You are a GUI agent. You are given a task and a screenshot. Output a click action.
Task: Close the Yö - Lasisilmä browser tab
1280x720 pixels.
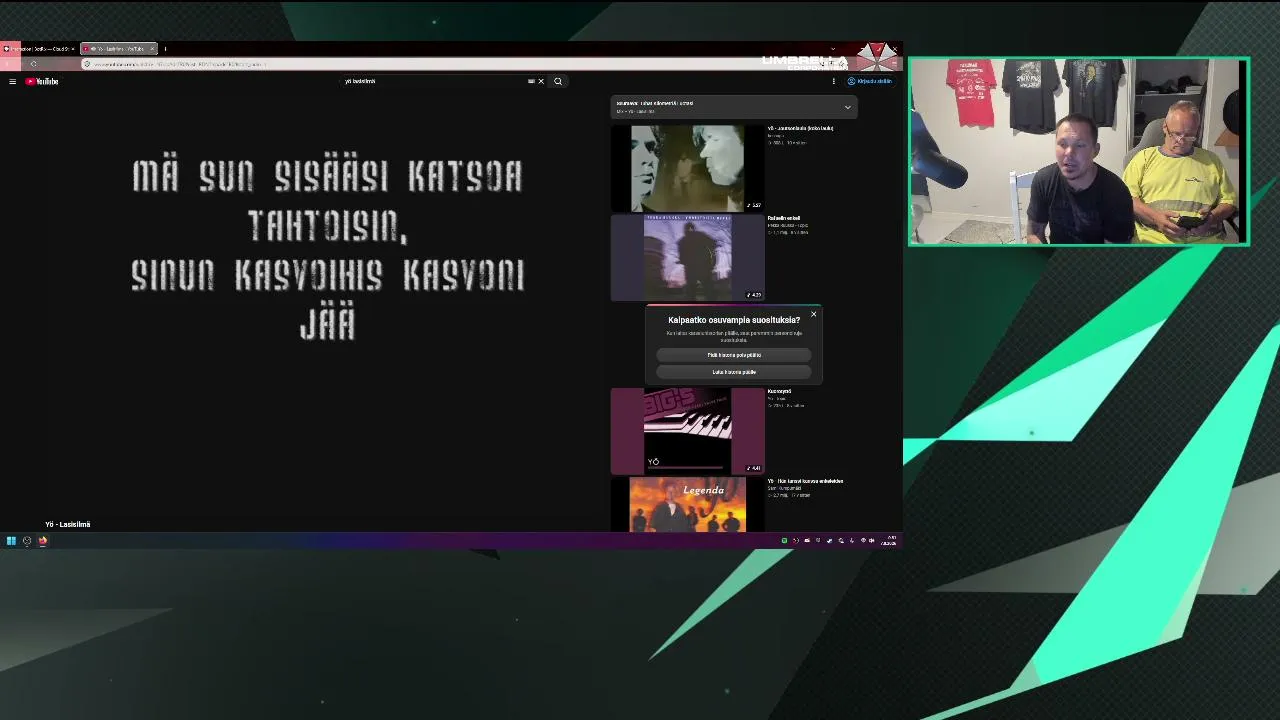(x=152, y=48)
